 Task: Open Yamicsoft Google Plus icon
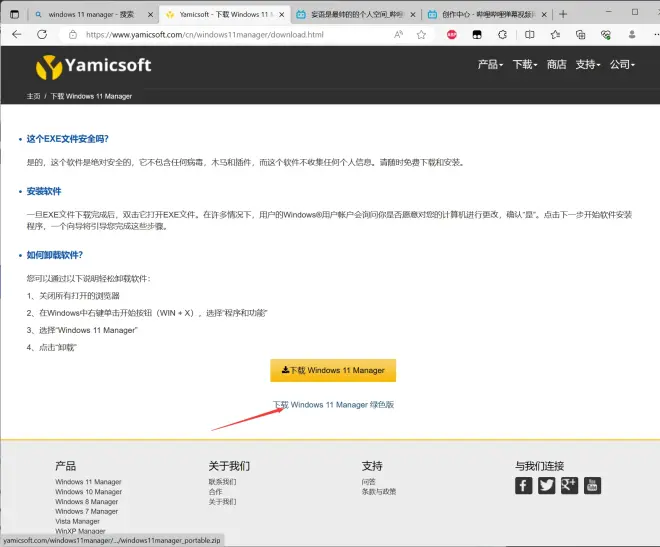click(570, 486)
